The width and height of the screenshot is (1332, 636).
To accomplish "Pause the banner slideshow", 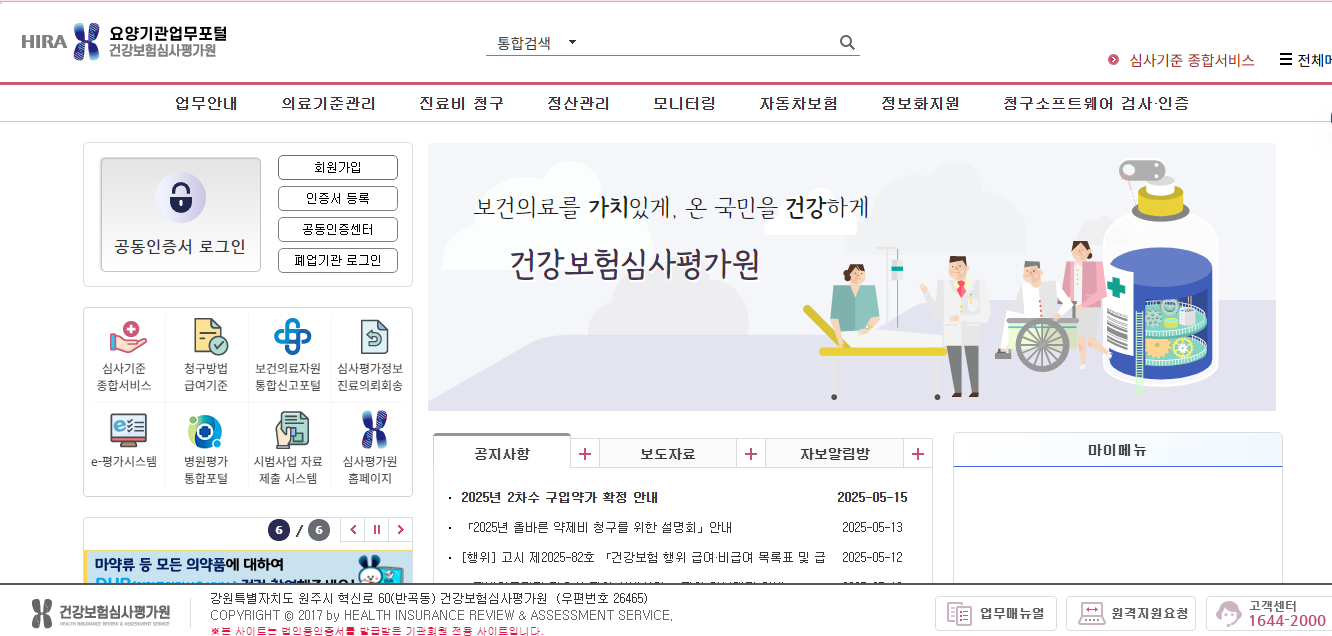I will click(x=377, y=530).
